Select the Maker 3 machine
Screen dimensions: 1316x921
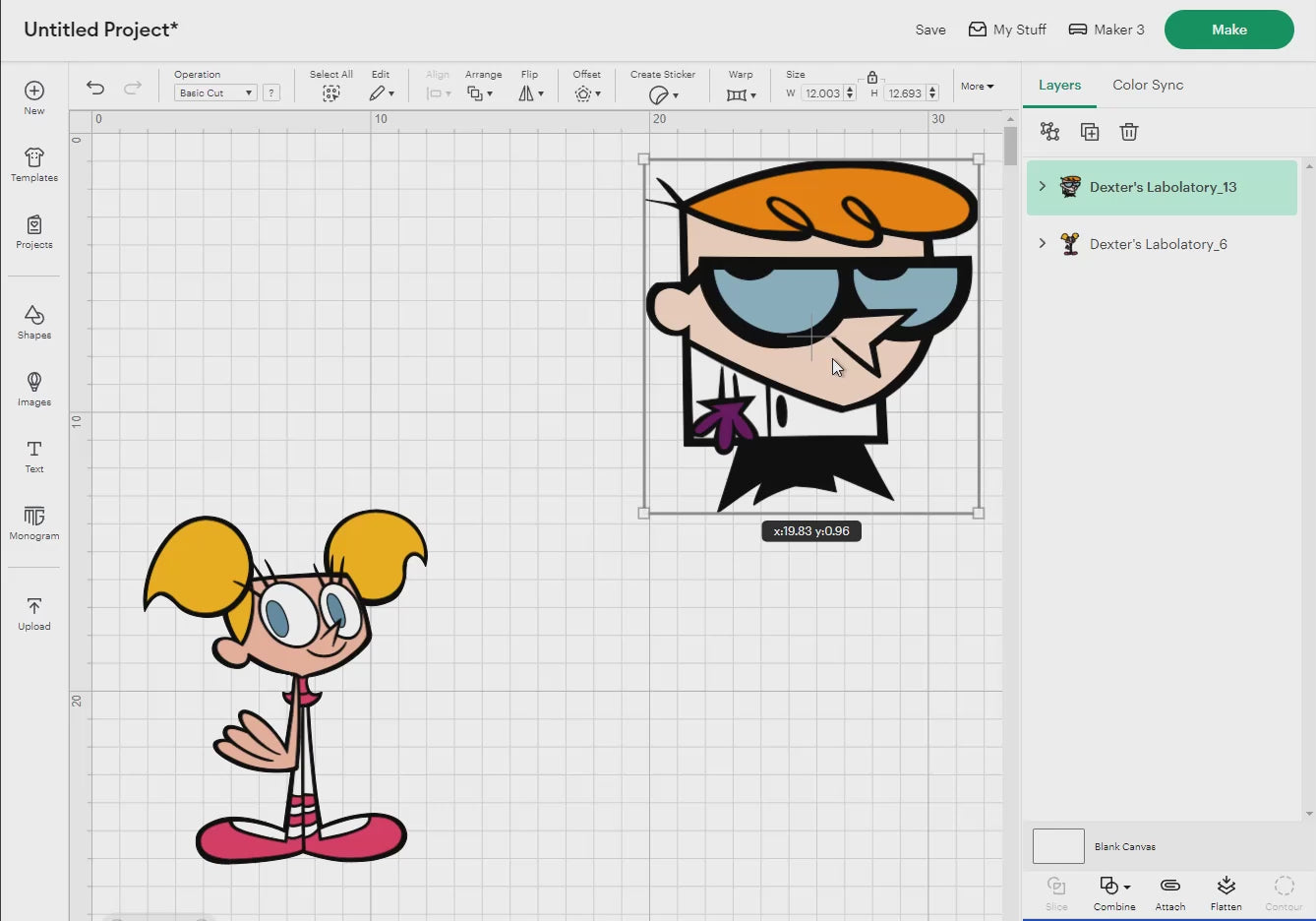click(x=1107, y=30)
